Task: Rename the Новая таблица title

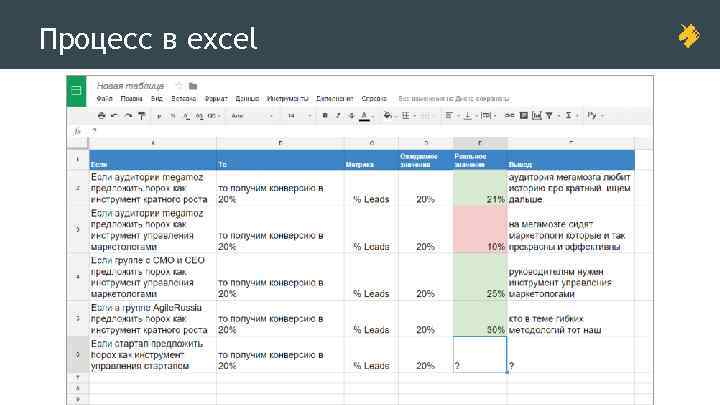Action: [x=130, y=86]
